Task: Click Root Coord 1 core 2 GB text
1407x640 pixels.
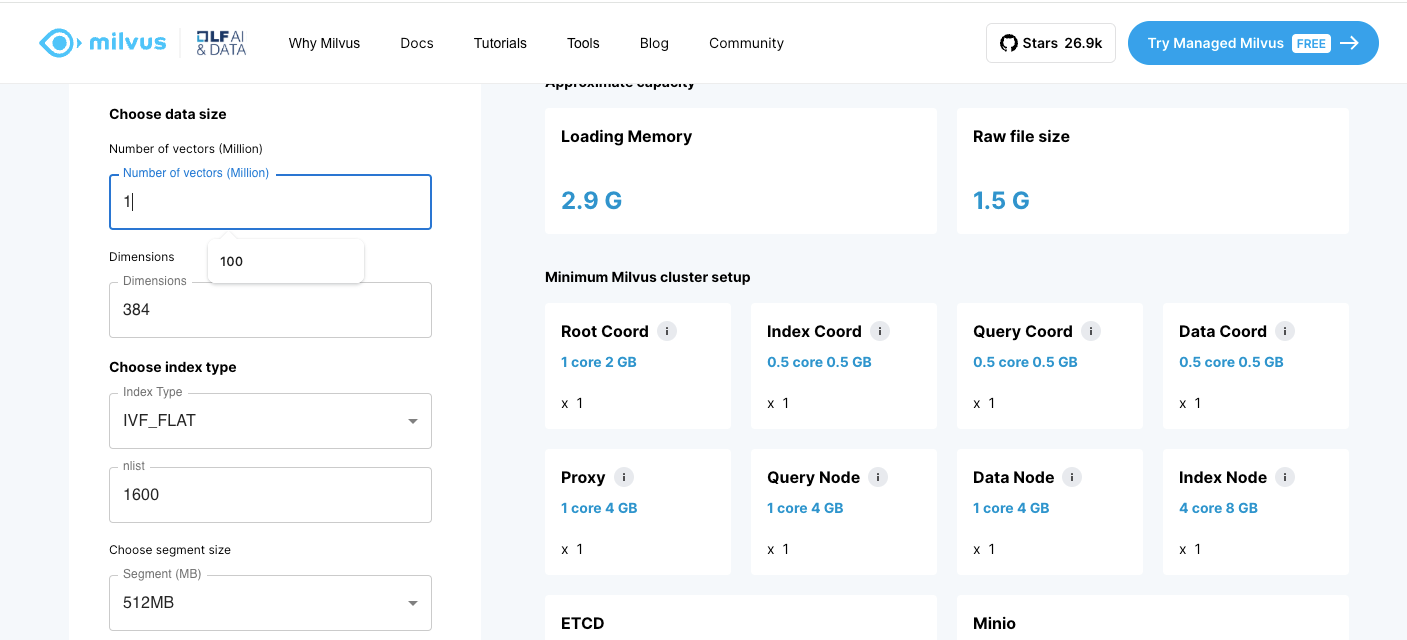Action: 599,362
